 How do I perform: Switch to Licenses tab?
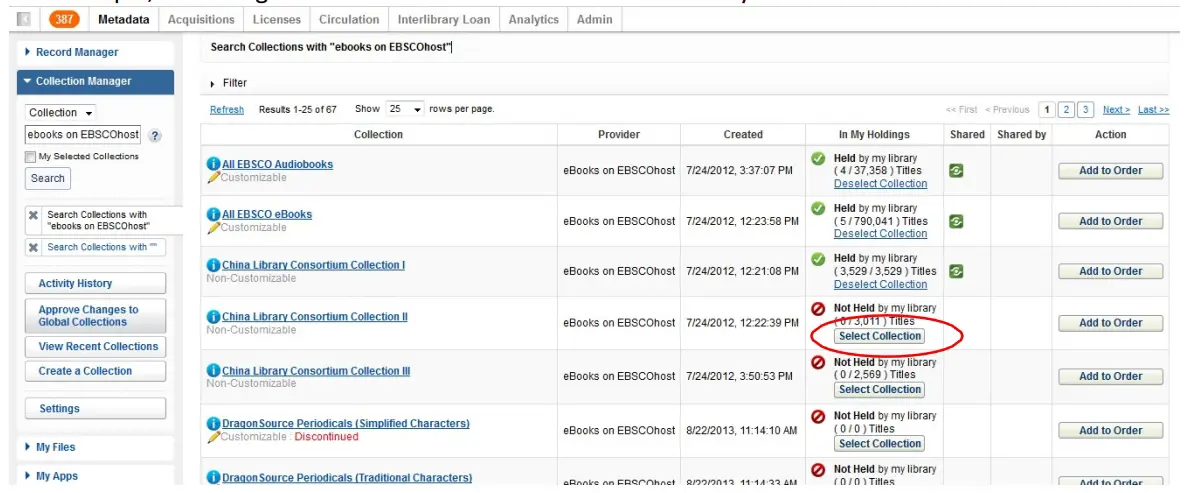tap(277, 20)
